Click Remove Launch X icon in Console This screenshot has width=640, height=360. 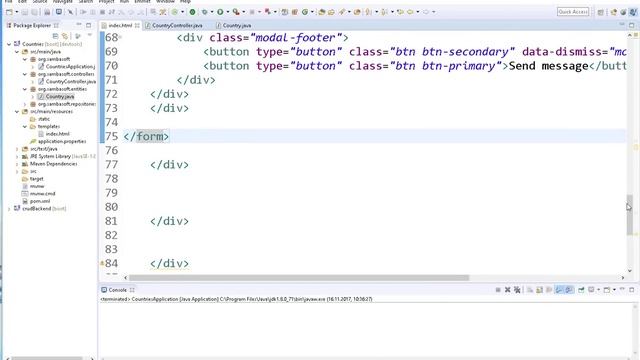click(507, 290)
